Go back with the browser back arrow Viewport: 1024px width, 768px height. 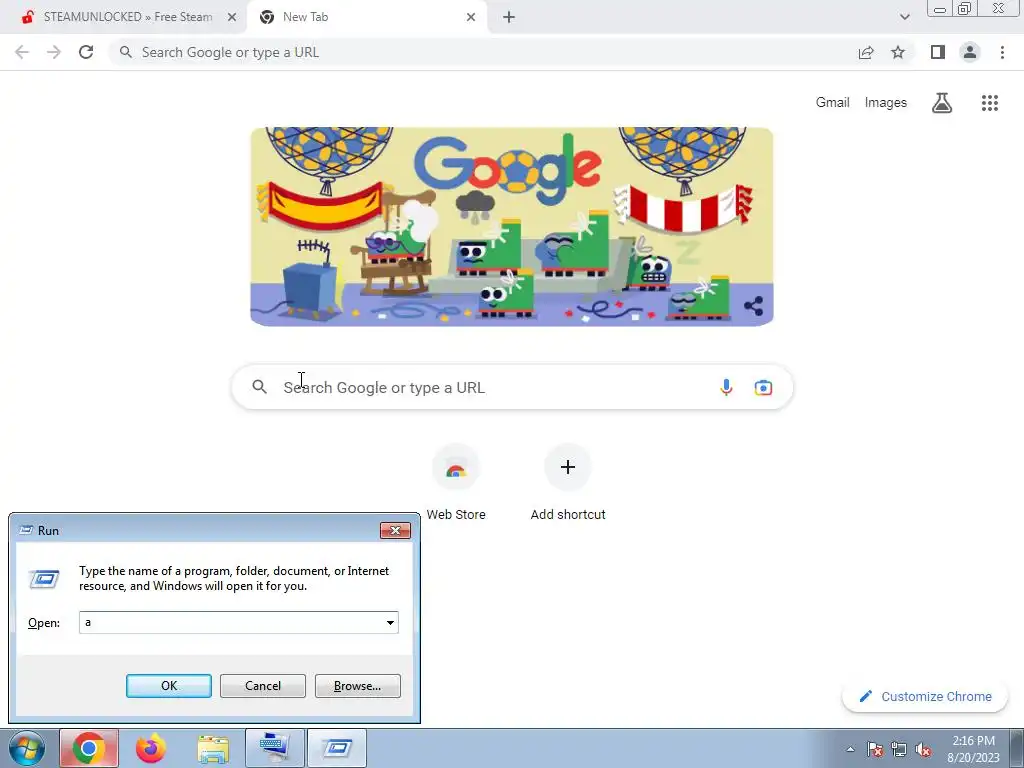pyautogui.click(x=22, y=52)
